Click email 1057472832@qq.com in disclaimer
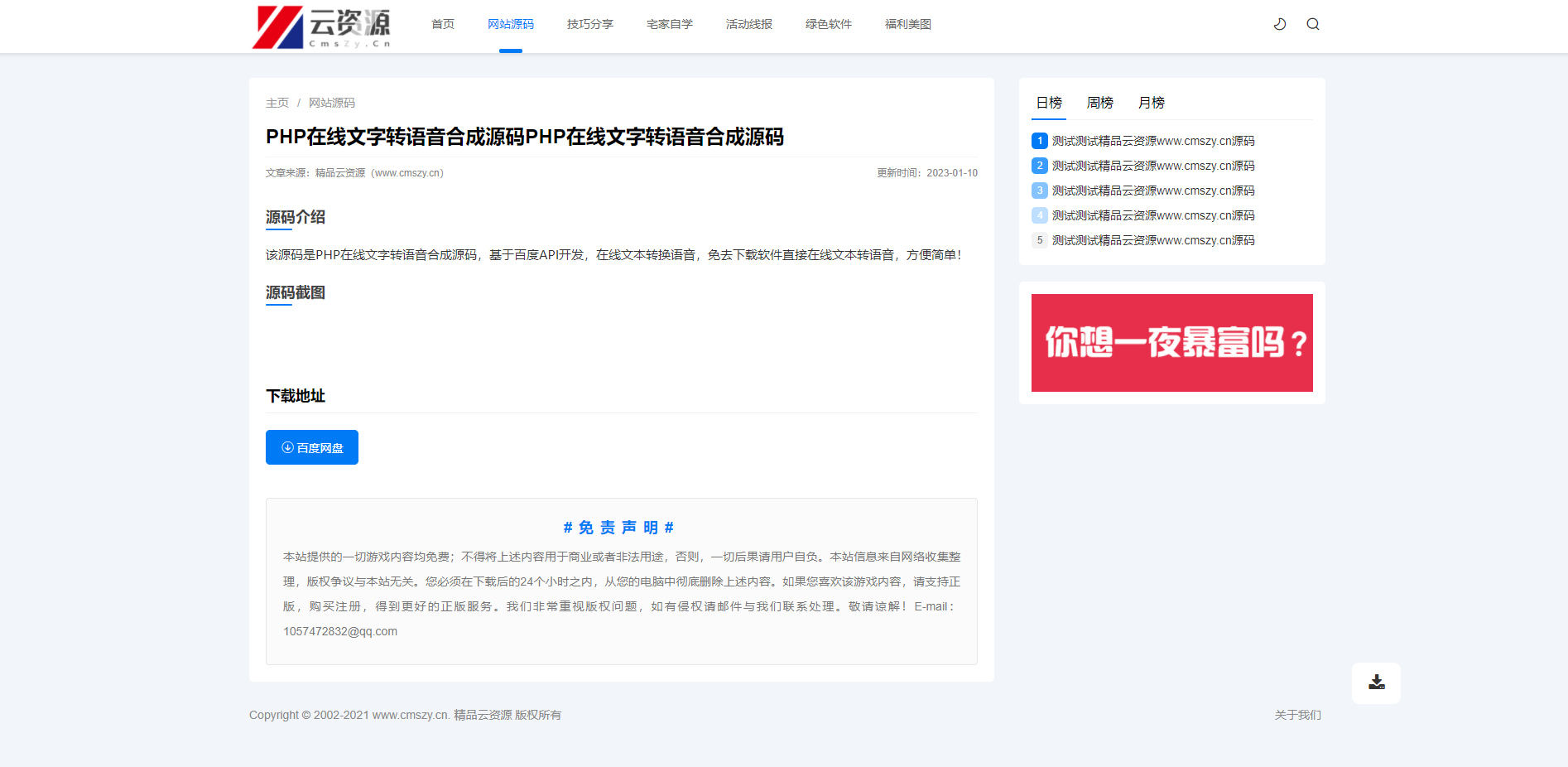The image size is (1568, 767). click(x=340, y=631)
